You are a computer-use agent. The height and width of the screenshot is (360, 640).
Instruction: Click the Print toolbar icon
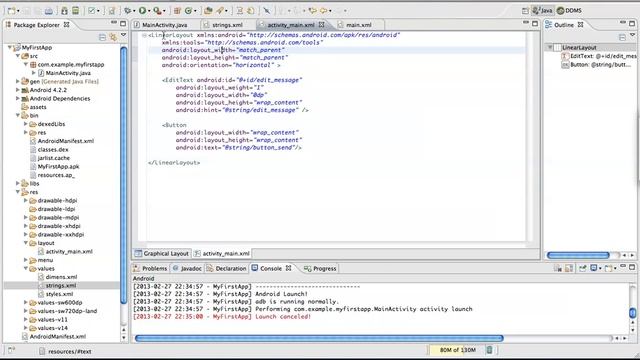[x=49, y=11]
